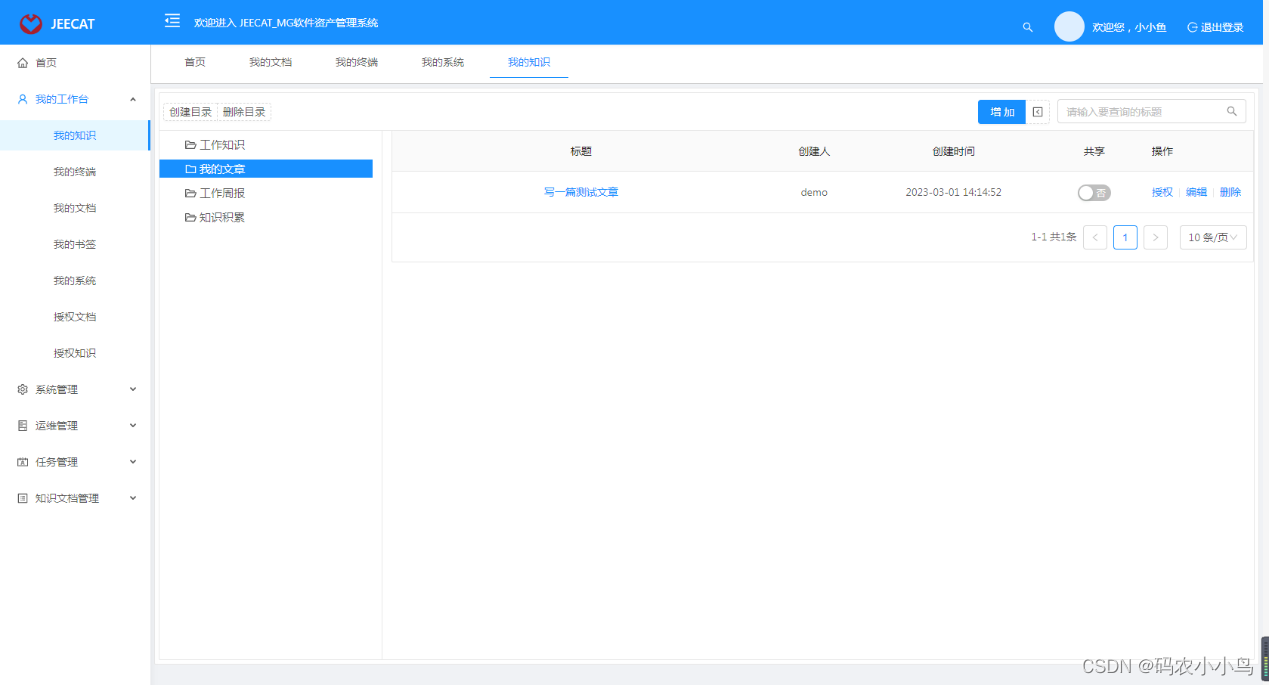Screen dimensions: 1269x685
Task: Open 我的终端 in the sidebar
Action: (75, 172)
